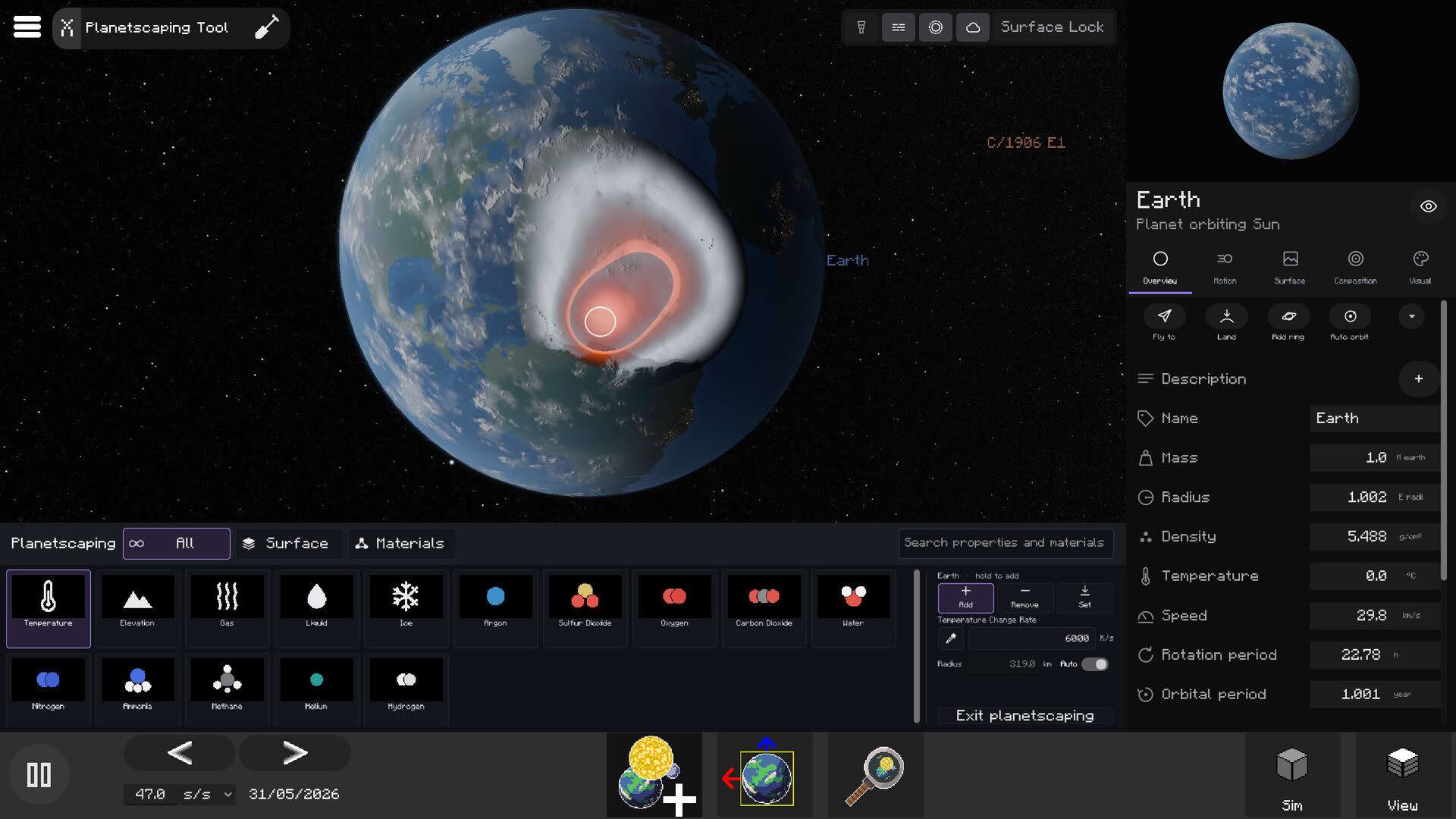Click the Earth preview thumbnail

(x=1291, y=91)
